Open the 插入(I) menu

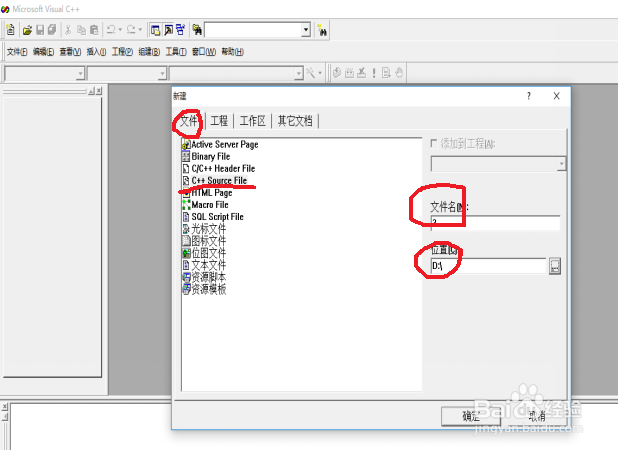pos(96,52)
